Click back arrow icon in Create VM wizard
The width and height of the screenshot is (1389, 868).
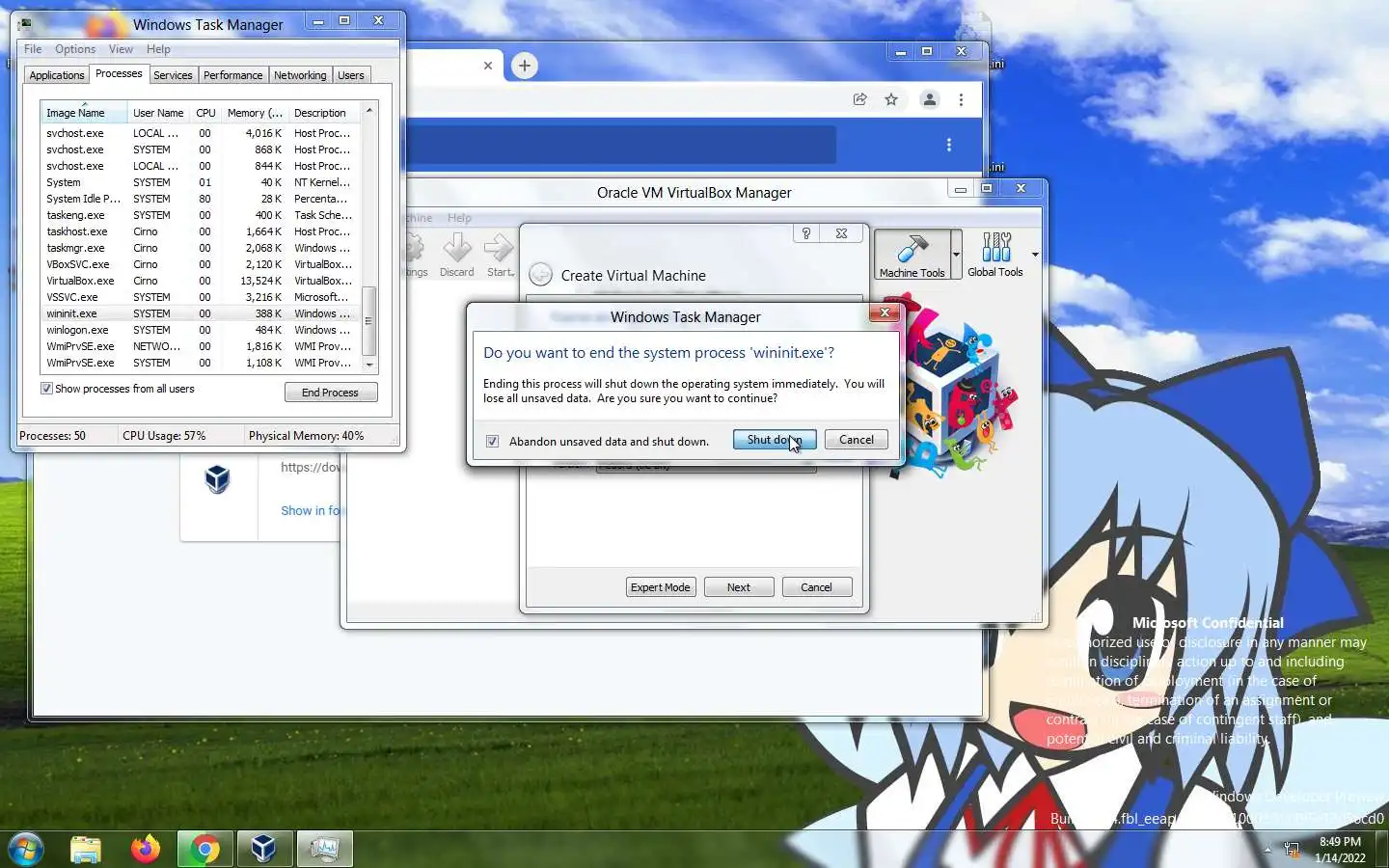click(541, 275)
